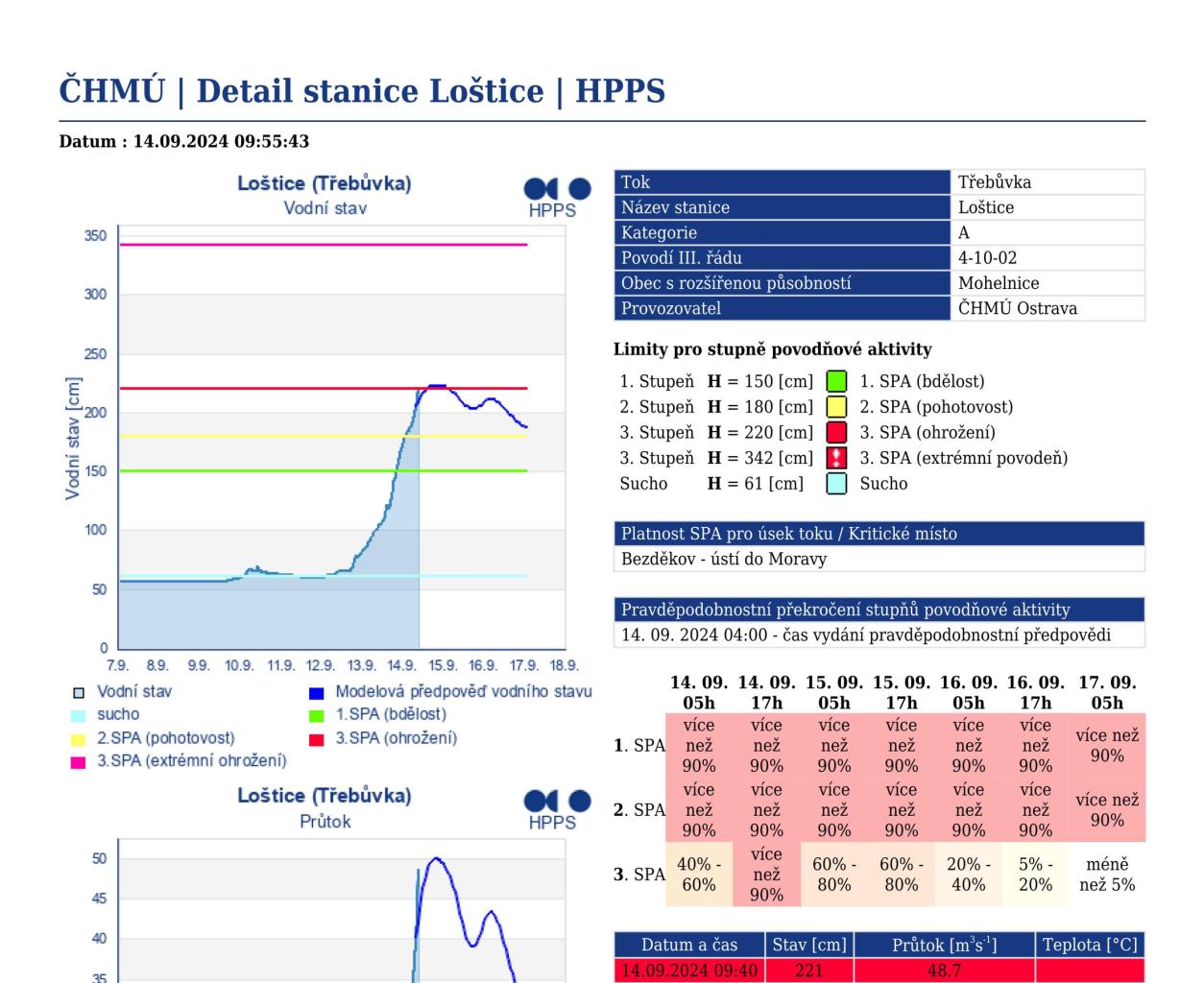This screenshot has height=983, width=1204.
Task: Toggle 2.SPA (pohotovost) legend entry under chart
Action: tap(165, 737)
